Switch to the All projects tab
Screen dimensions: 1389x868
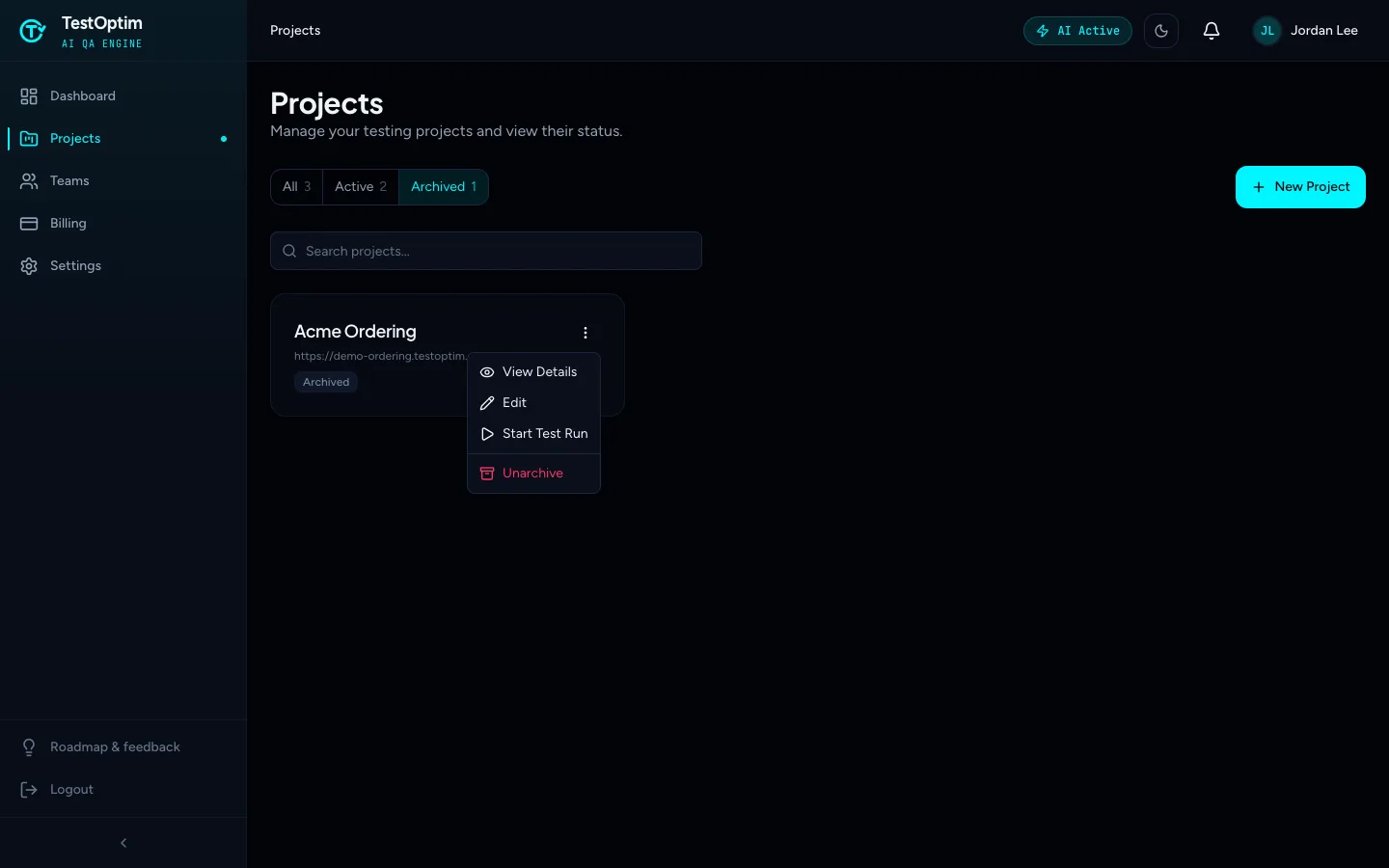tap(296, 187)
